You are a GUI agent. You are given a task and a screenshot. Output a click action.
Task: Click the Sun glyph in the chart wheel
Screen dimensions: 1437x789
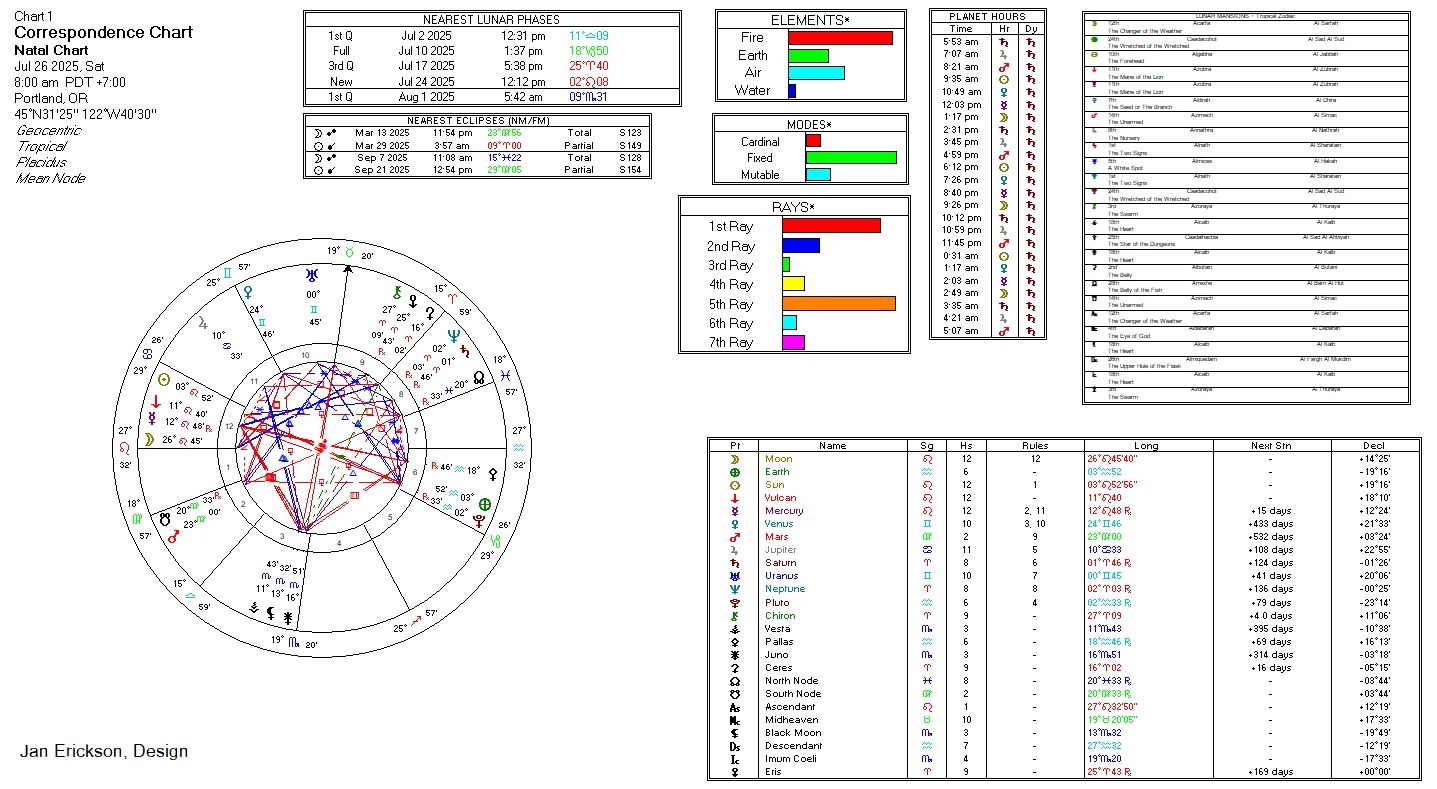[164, 379]
